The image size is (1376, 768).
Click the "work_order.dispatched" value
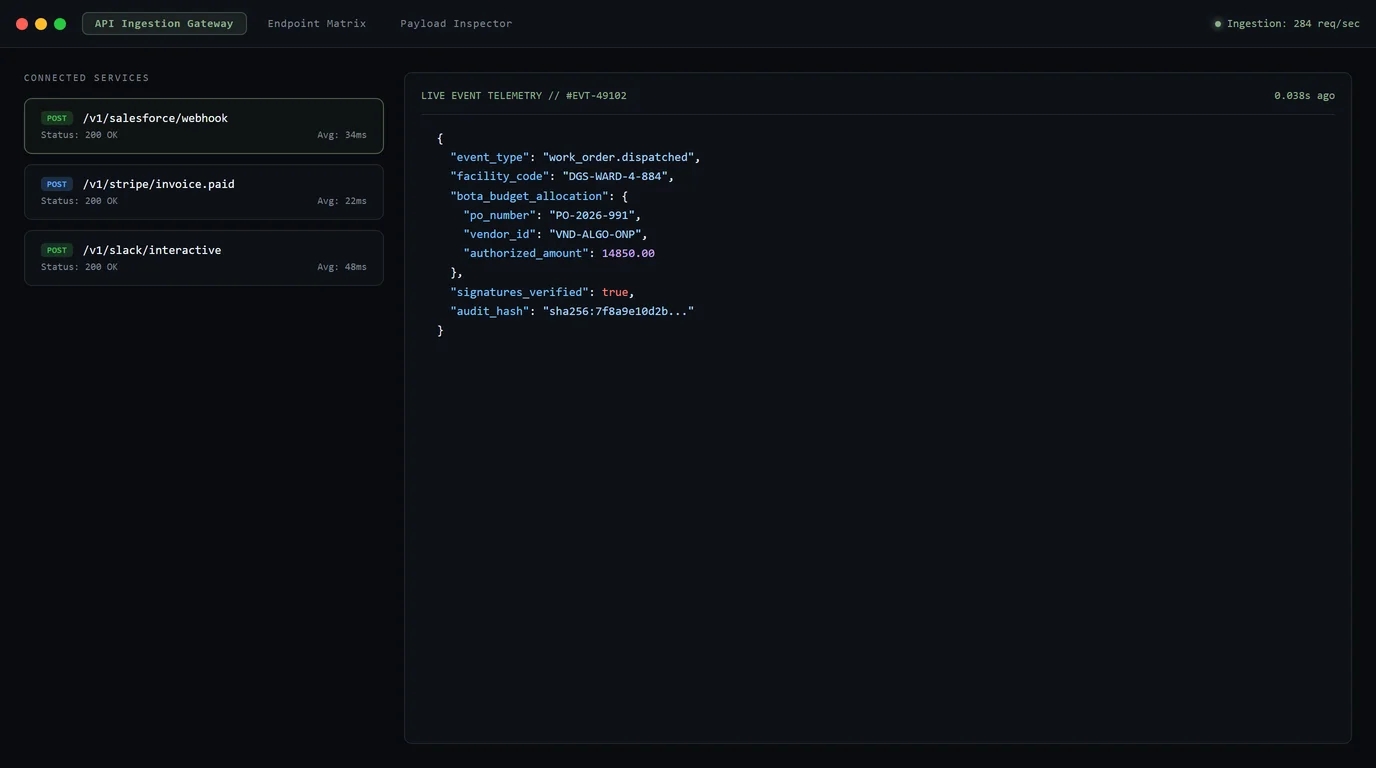618,157
